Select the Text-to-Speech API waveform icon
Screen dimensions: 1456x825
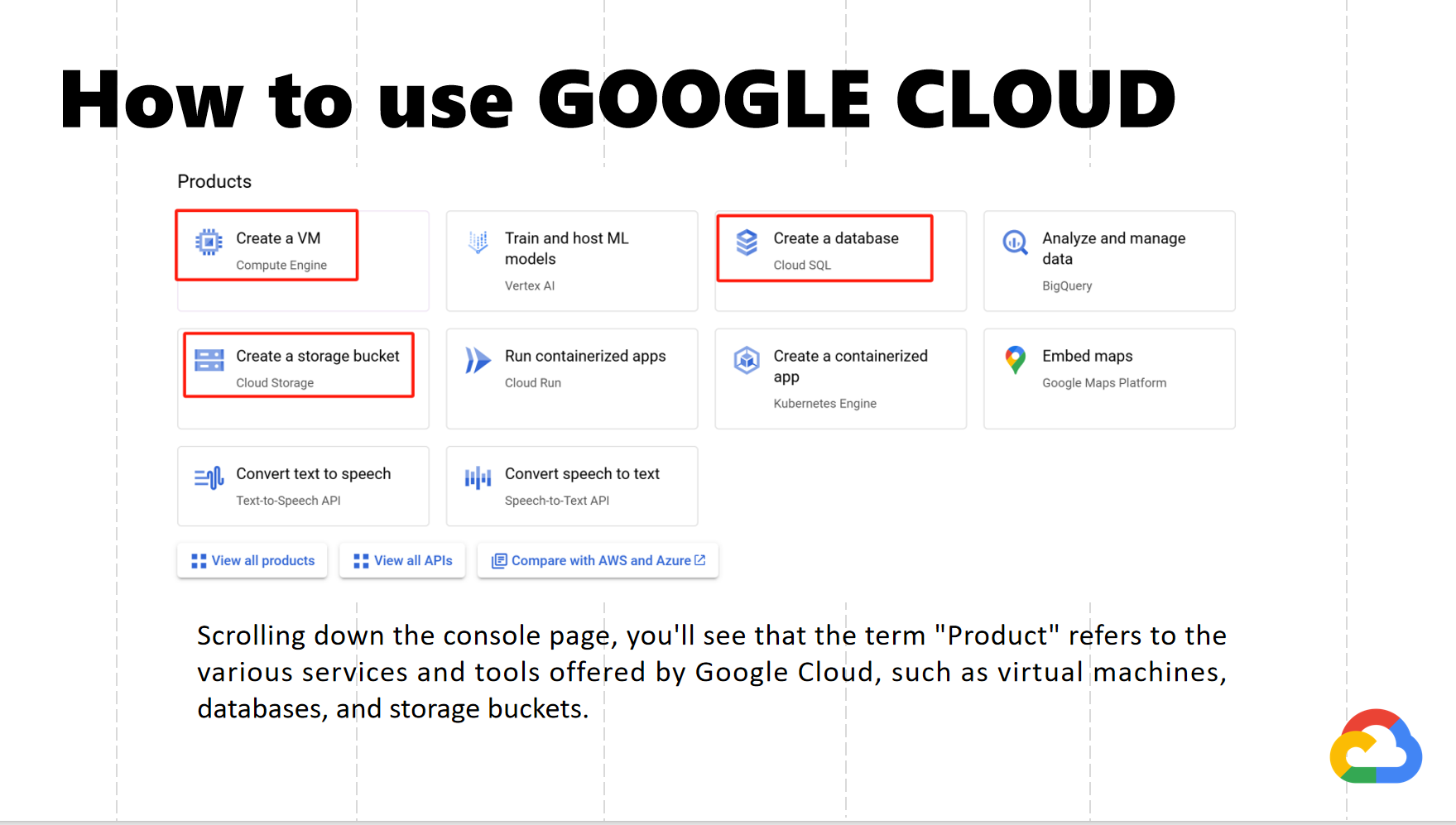pyautogui.click(x=208, y=477)
